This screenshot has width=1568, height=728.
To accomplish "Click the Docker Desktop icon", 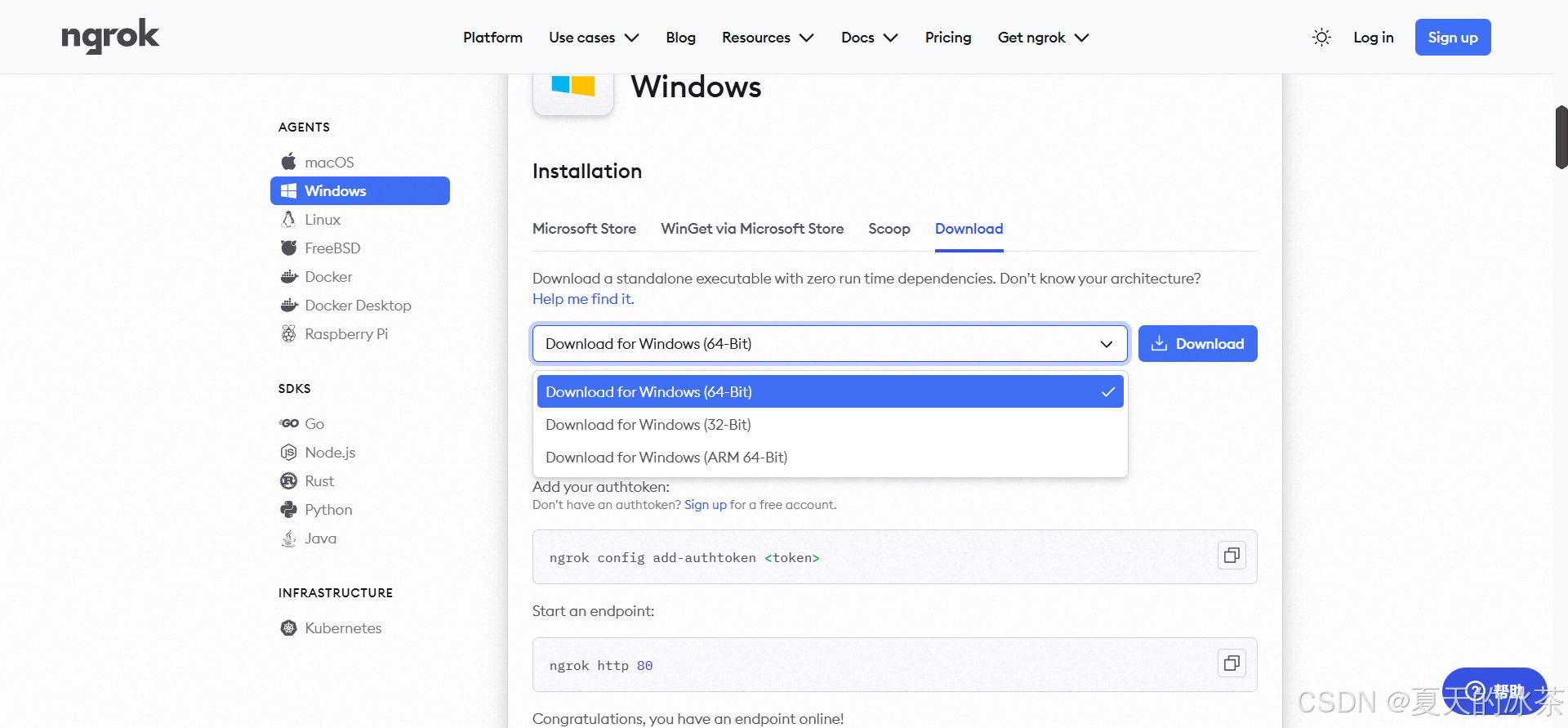I will pyautogui.click(x=288, y=305).
